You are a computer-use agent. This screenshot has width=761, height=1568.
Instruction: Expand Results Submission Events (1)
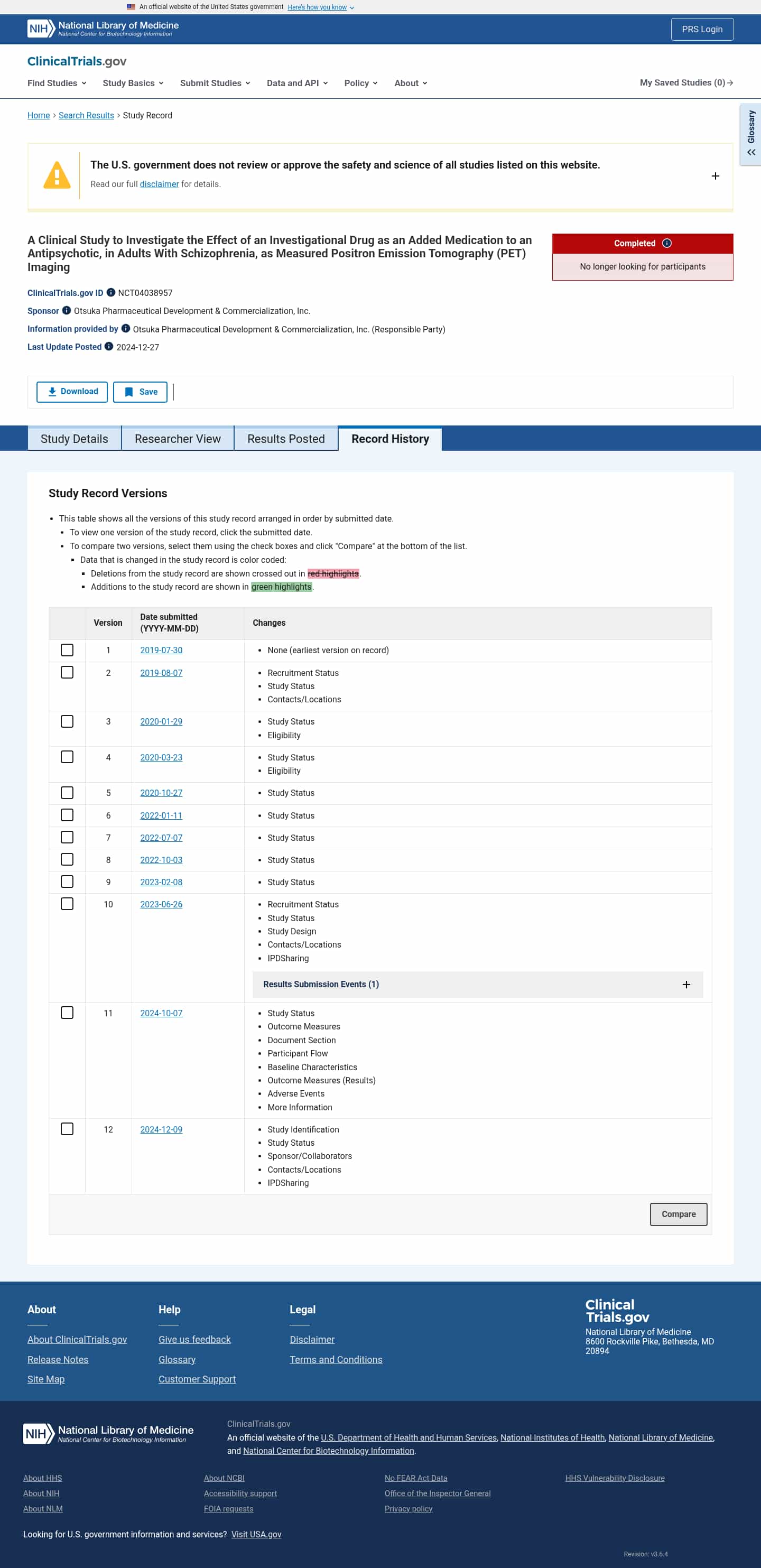(477, 985)
